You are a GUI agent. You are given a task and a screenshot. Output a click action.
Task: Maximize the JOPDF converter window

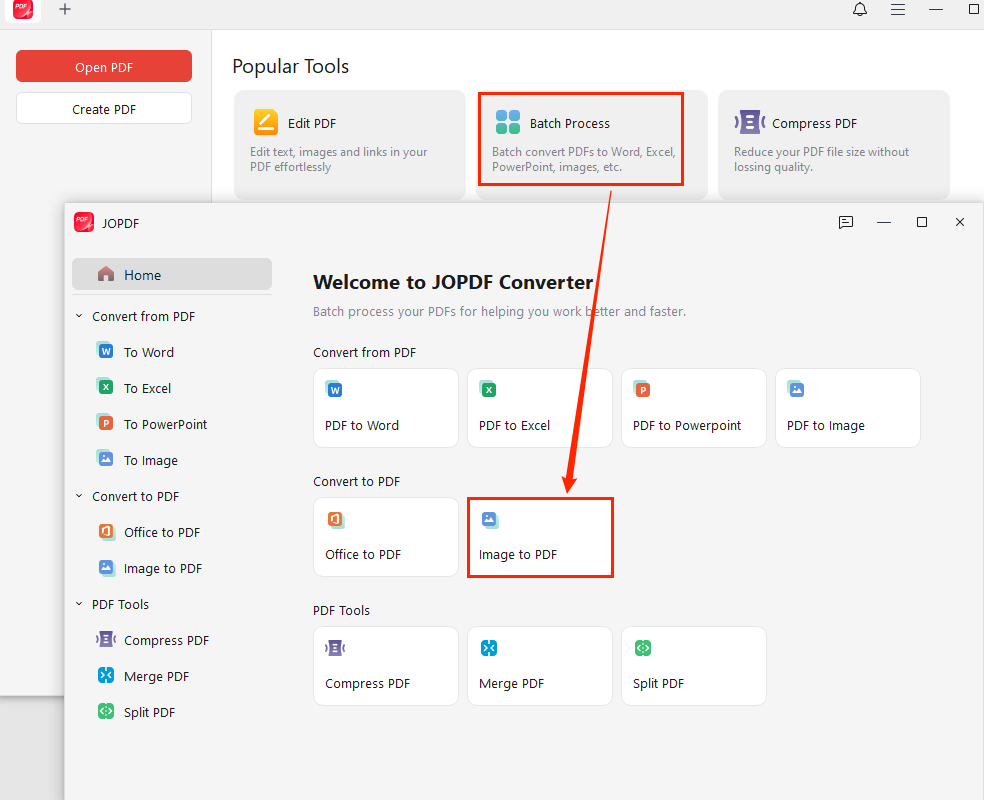pos(922,222)
